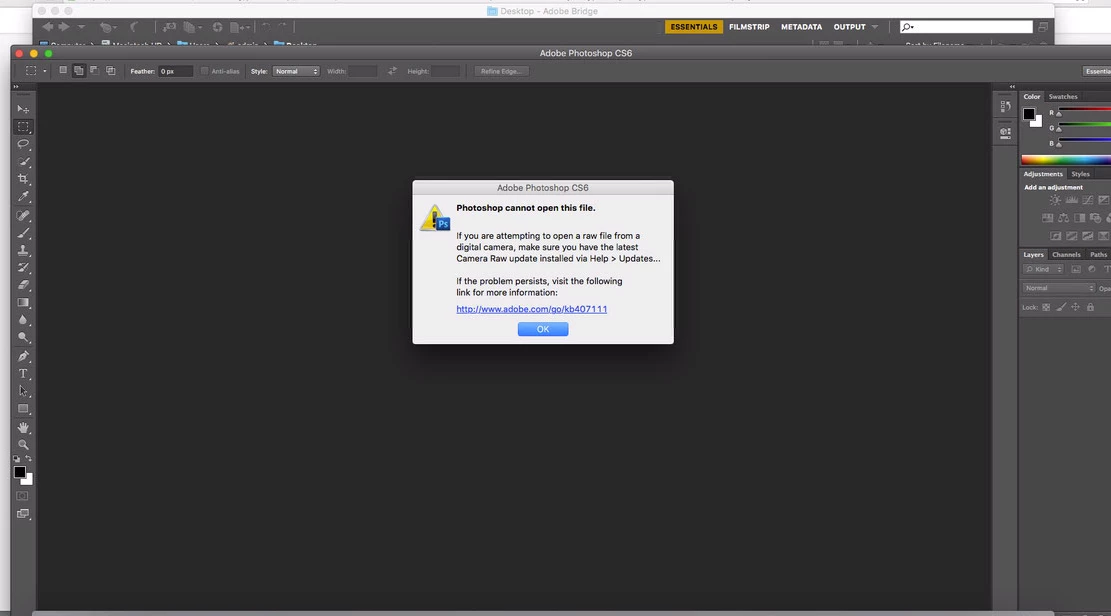Image resolution: width=1111 pixels, height=616 pixels.
Task: Select the History Brush tool
Action: click(23, 268)
